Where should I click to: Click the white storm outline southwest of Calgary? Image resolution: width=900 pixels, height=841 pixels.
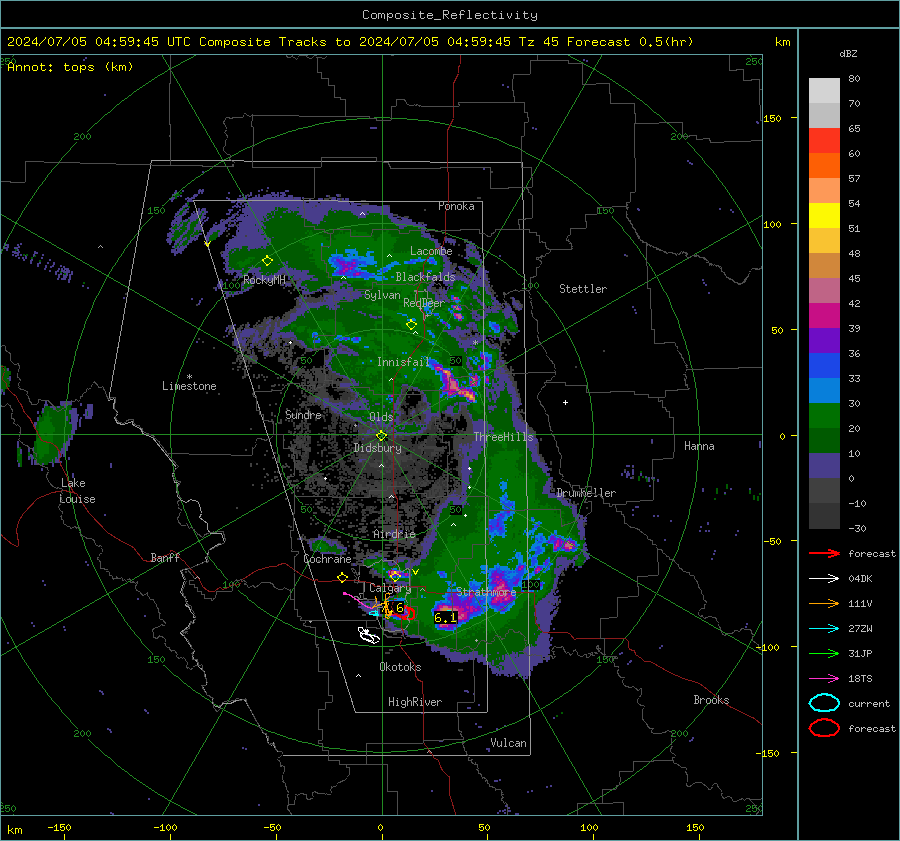point(368,635)
